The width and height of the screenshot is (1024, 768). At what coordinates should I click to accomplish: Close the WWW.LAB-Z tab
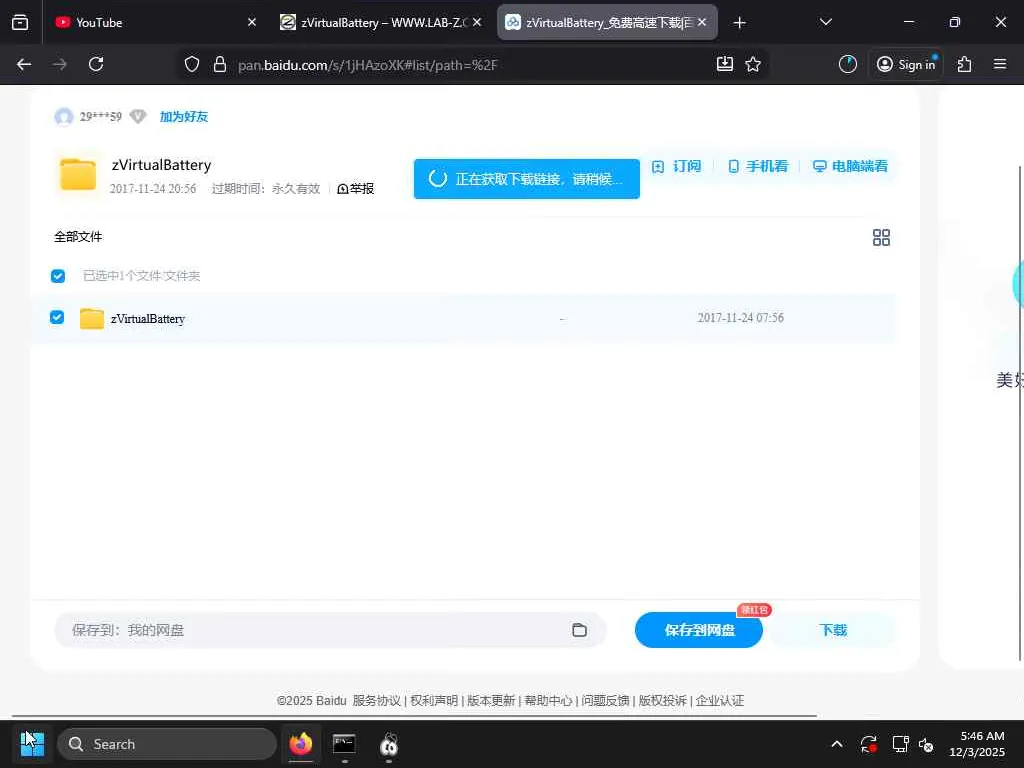click(x=477, y=22)
